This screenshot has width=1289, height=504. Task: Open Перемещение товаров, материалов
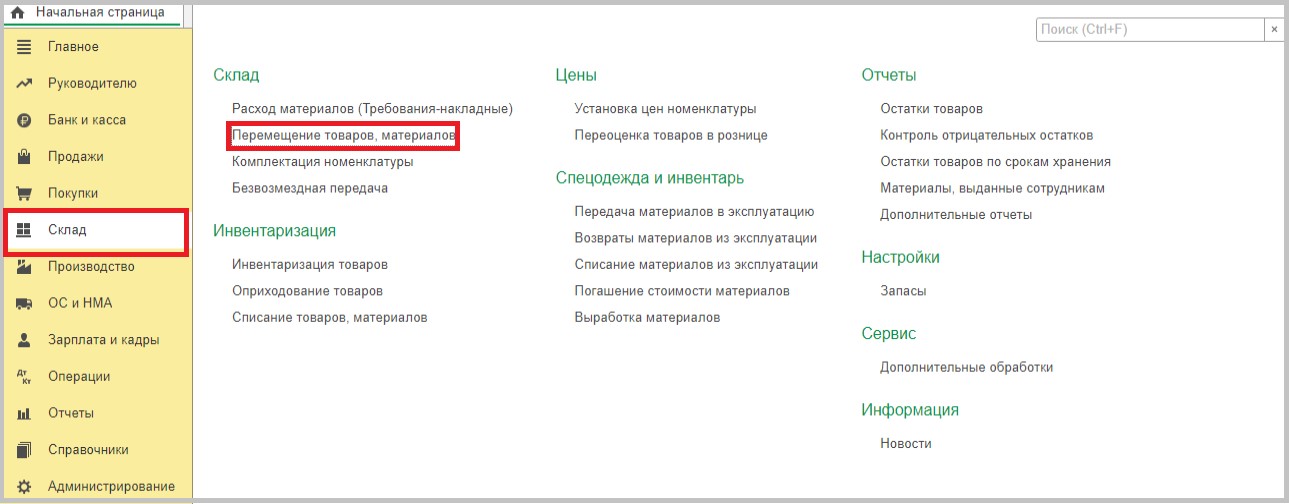(x=344, y=135)
